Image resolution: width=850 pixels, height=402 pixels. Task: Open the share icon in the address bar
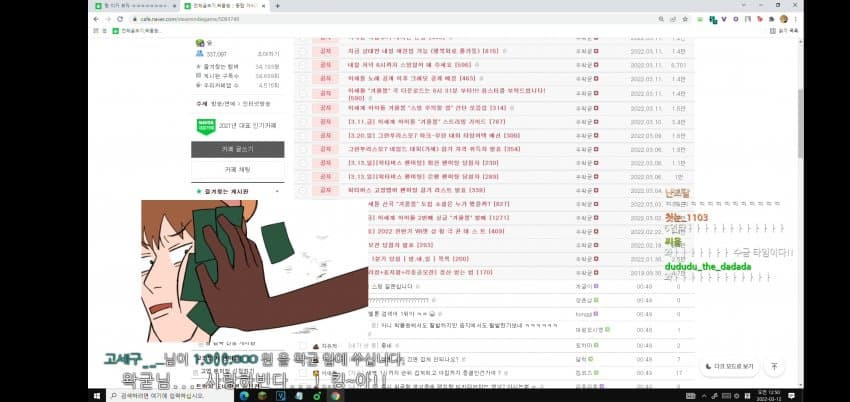pyautogui.click(x=673, y=19)
